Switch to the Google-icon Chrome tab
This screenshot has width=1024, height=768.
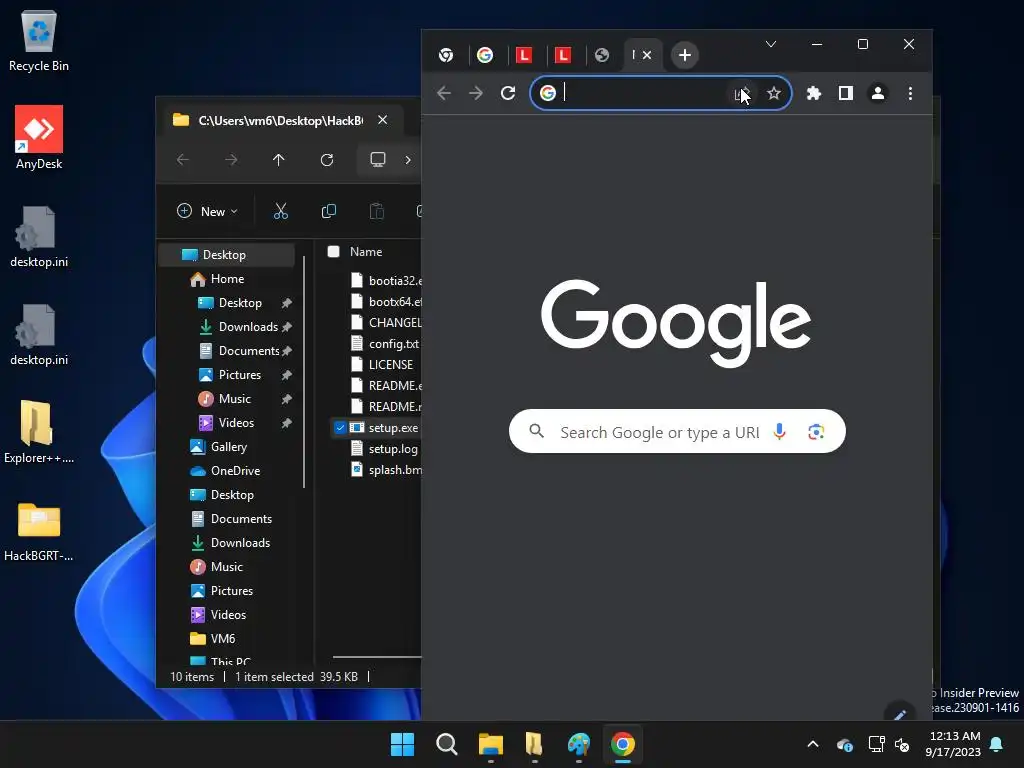coord(485,55)
